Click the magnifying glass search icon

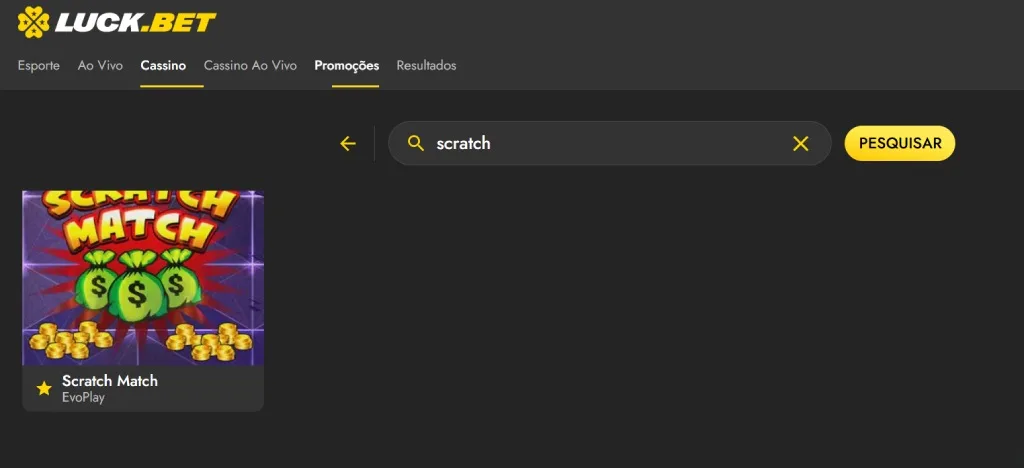pyautogui.click(x=416, y=144)
